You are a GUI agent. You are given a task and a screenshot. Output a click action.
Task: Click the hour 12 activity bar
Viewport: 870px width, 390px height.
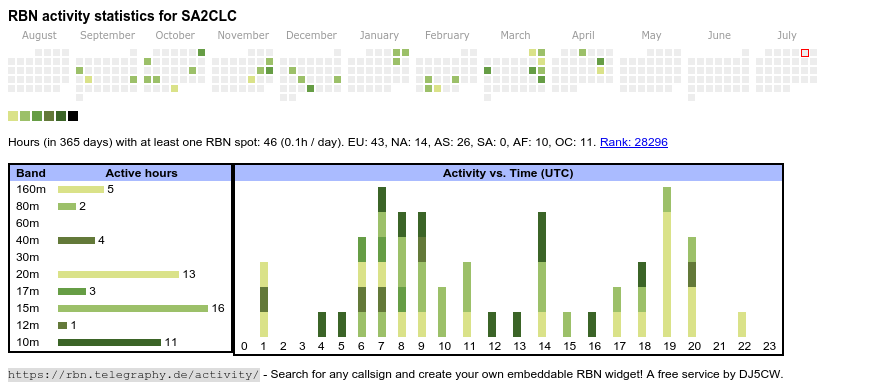492,325
